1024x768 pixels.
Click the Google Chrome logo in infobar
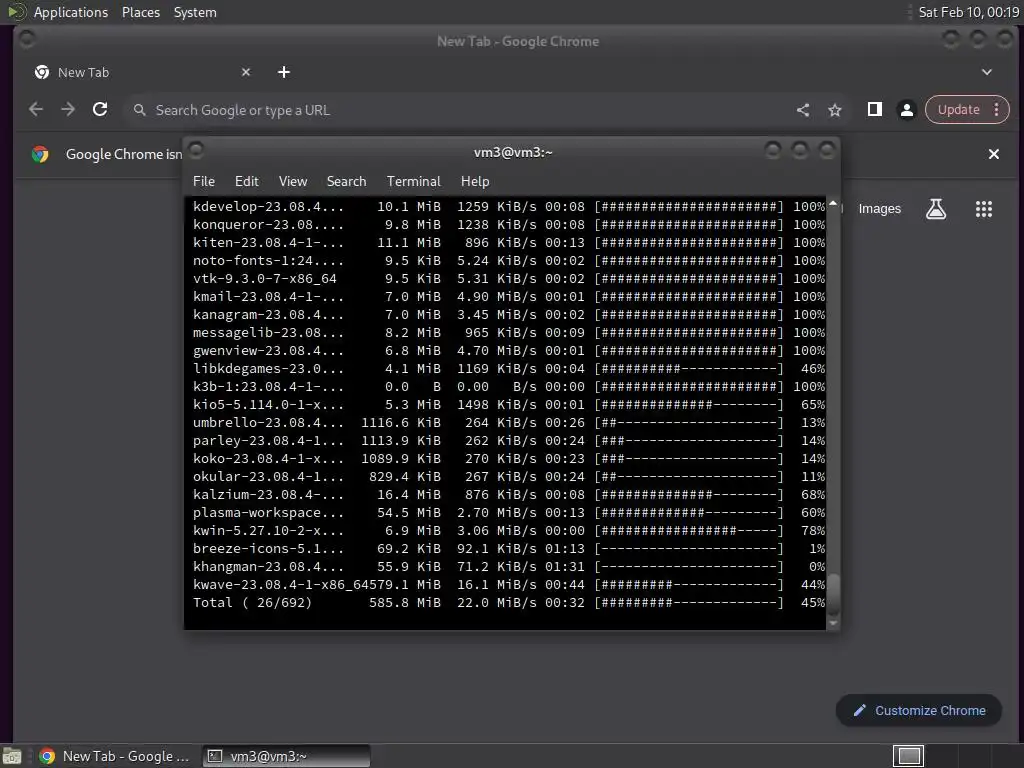(40, 154)
